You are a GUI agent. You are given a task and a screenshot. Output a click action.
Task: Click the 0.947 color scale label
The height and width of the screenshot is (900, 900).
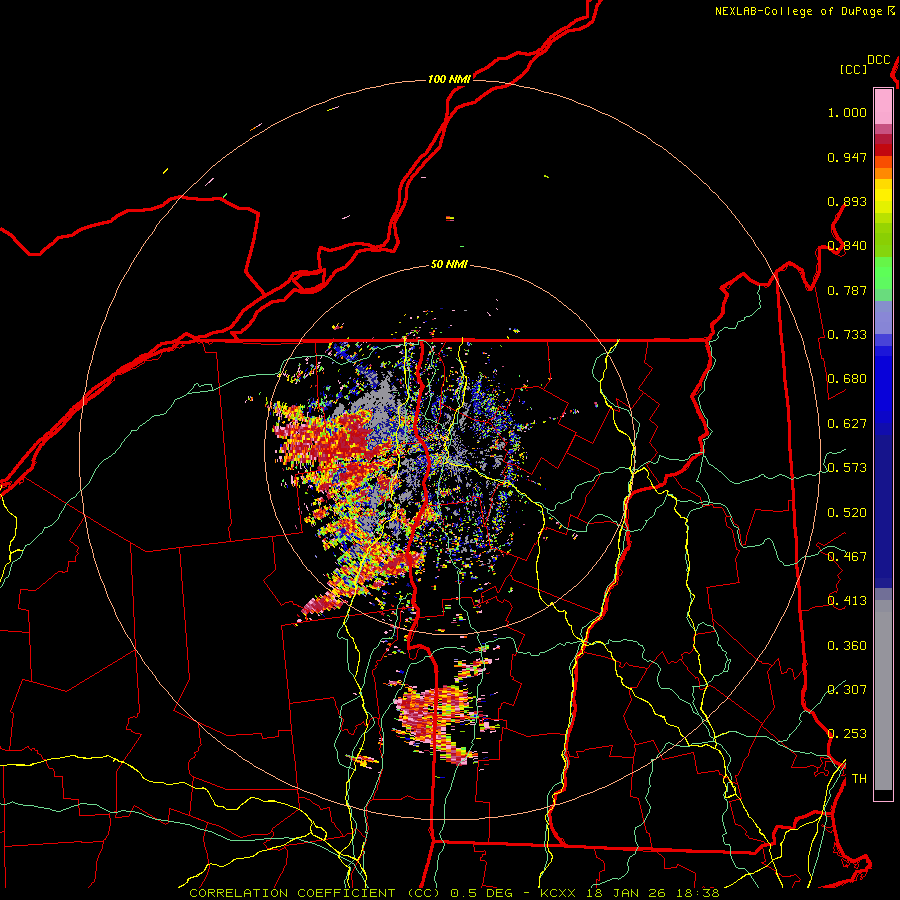click(x=847, y=157)
